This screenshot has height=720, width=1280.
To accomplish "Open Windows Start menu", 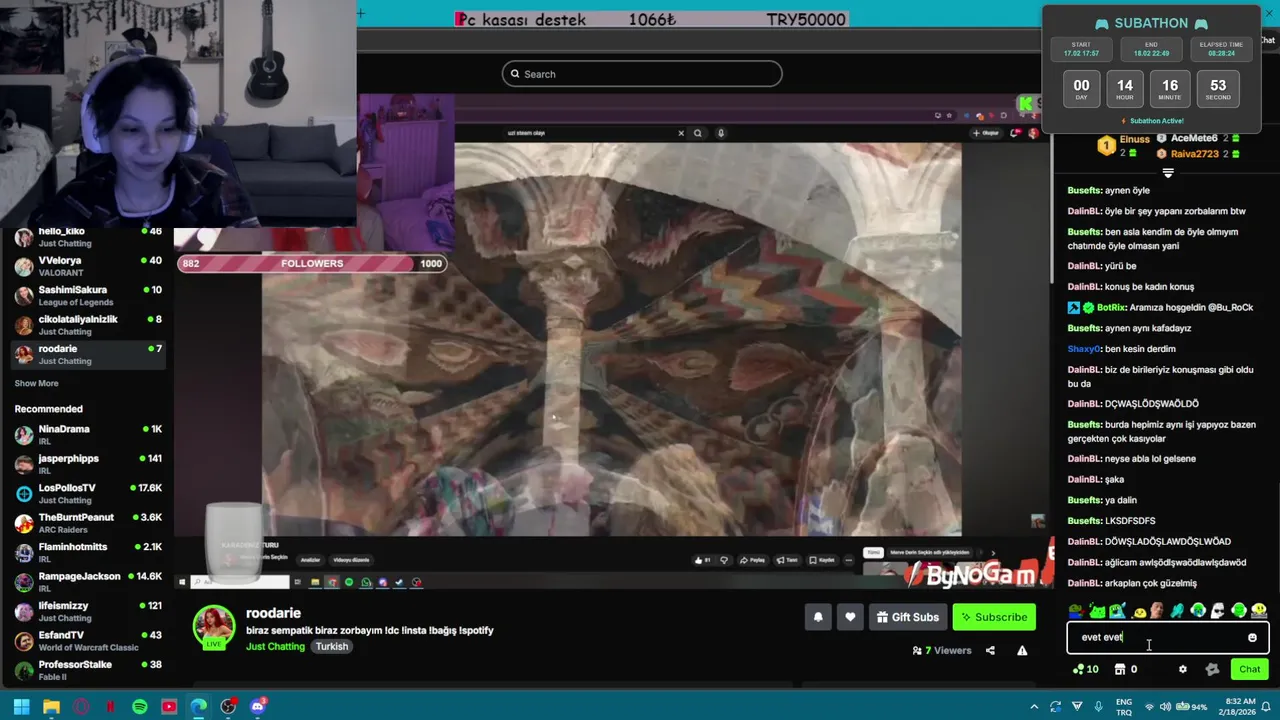I will coord(21,707).
